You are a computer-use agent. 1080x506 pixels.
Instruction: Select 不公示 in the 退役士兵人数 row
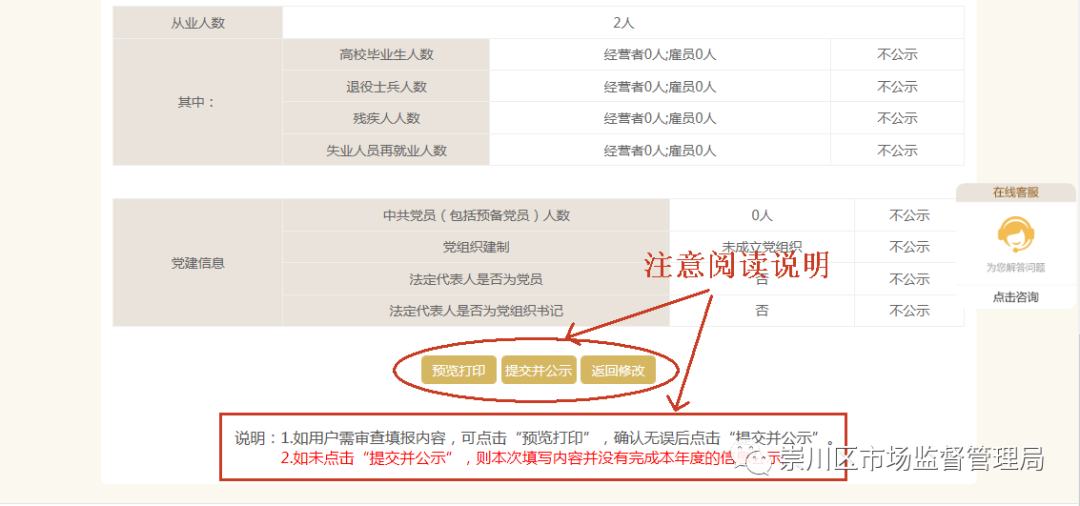[897, 87]
